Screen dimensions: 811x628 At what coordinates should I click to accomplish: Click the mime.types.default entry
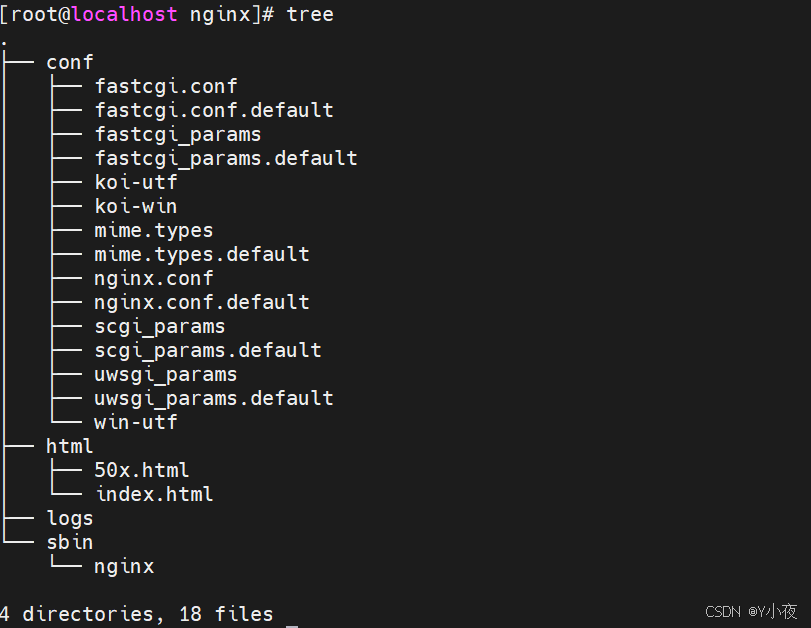(x=202, y=255)
